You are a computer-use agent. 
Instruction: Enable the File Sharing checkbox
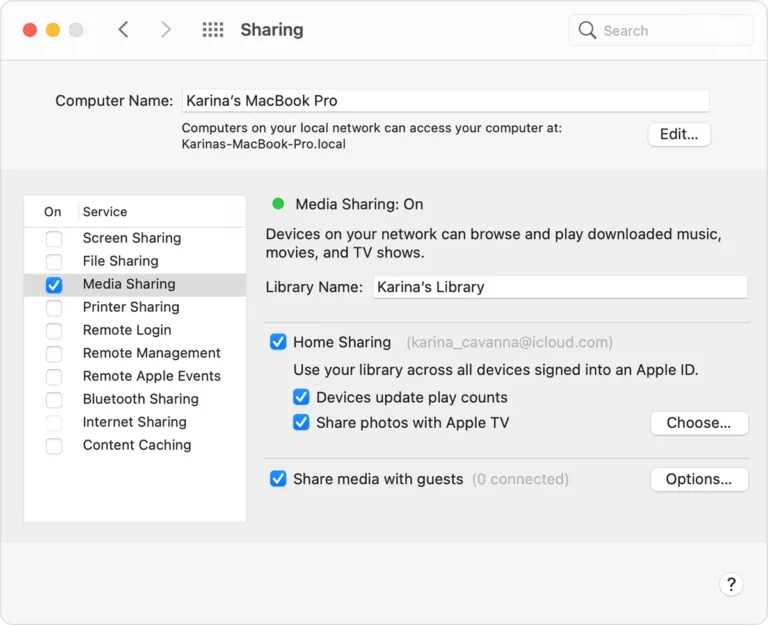point(54,262)
